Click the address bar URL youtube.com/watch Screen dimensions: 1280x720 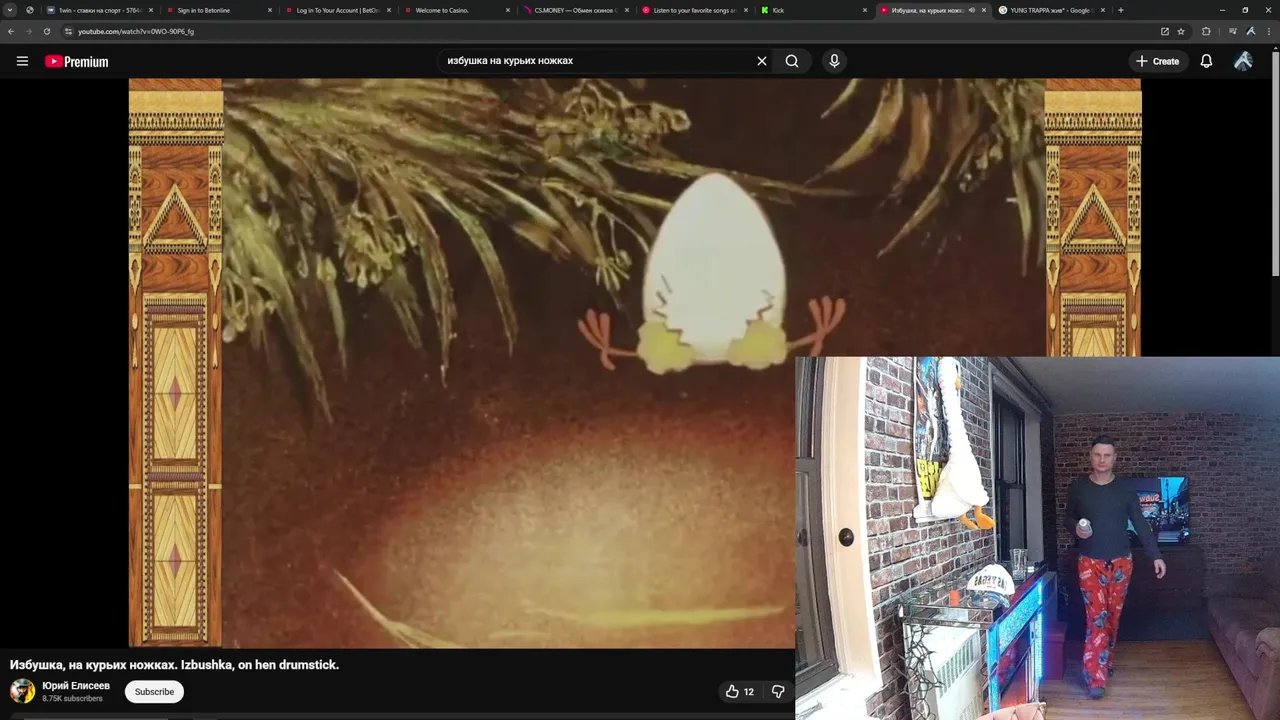point(136,31)
